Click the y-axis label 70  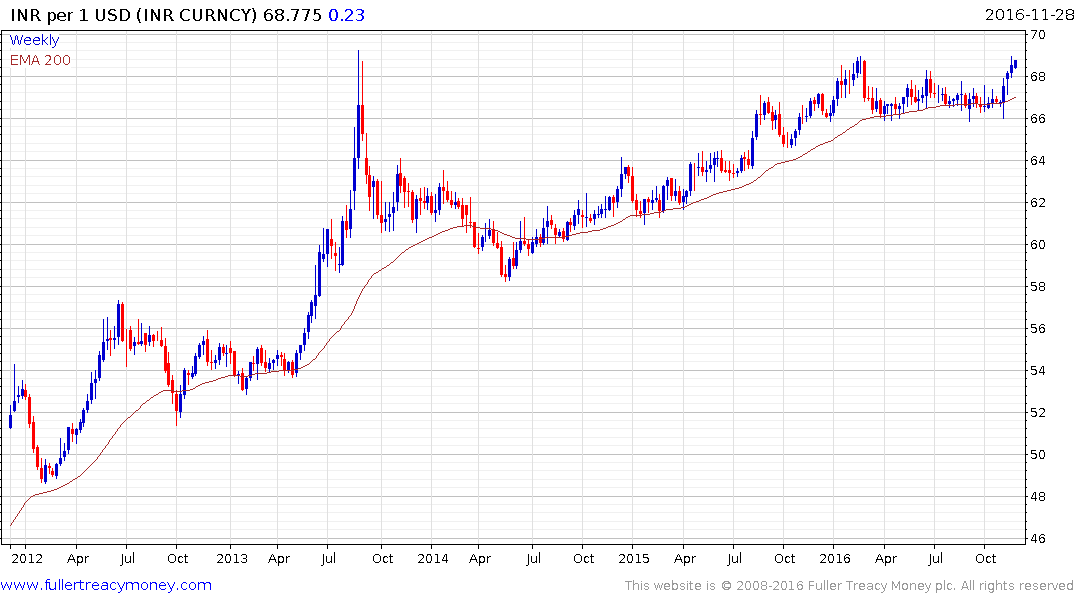click(x=1037, y=35)
